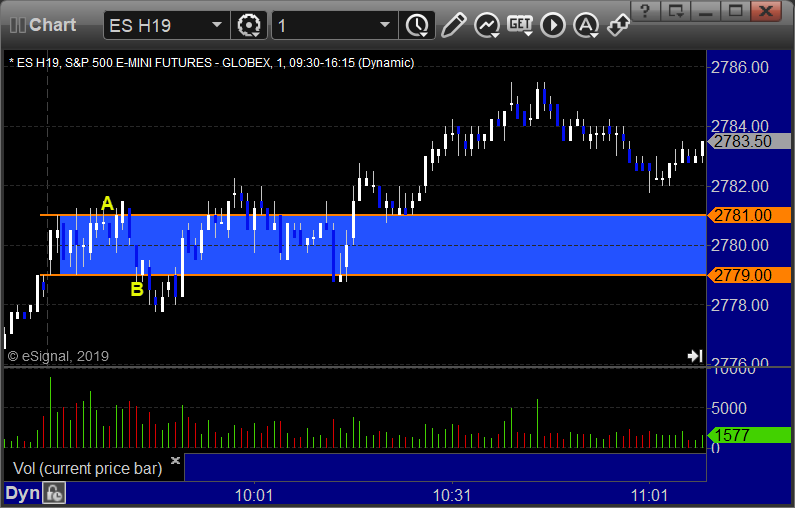Maximize the chart window

click(736, 11)
